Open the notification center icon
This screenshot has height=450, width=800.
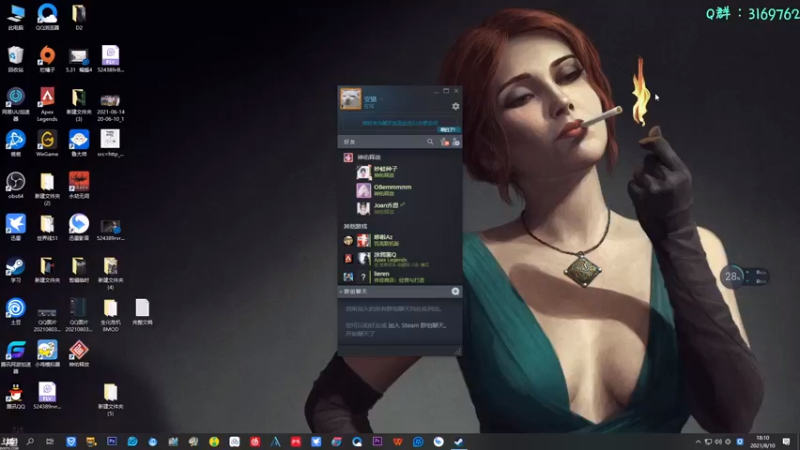[x=786, y=441]
